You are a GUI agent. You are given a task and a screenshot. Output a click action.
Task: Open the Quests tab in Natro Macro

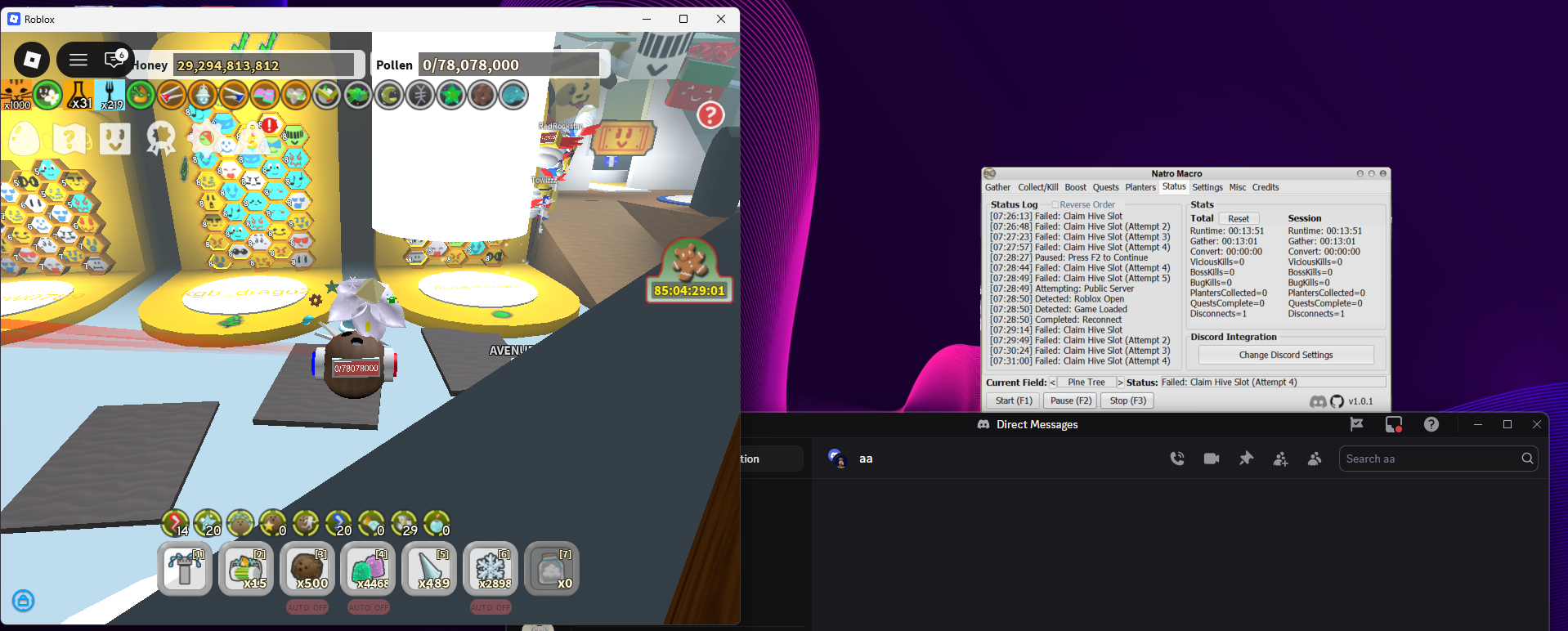(1106, 187)
